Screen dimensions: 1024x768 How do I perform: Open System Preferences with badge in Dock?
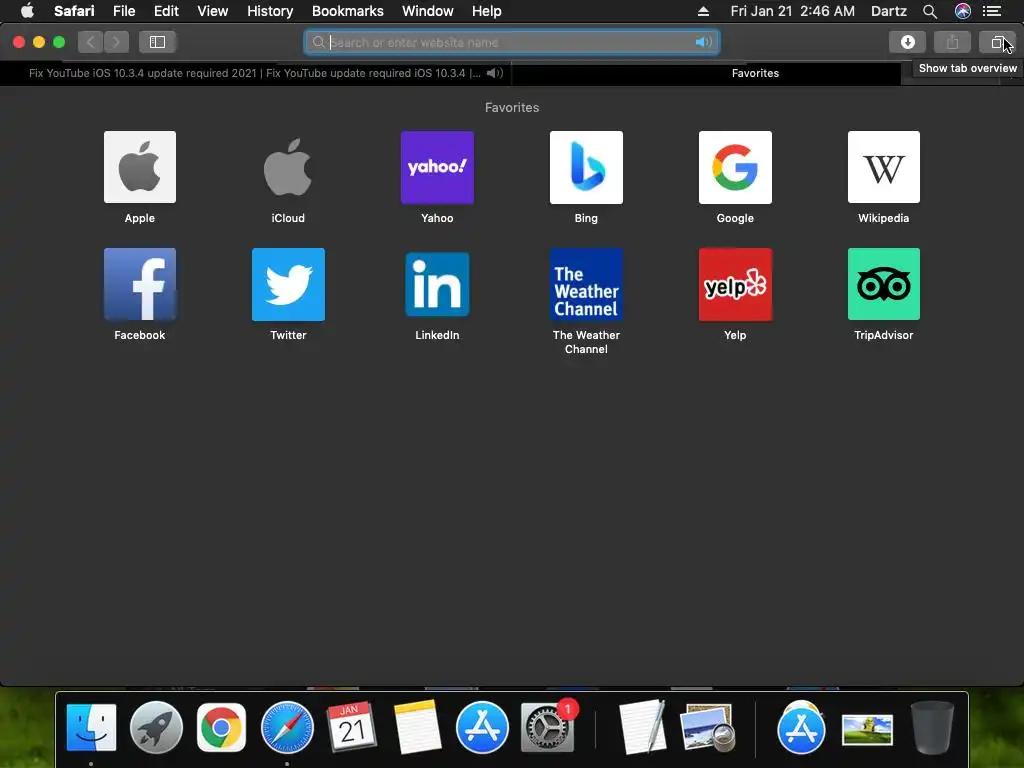pos(549,727)
